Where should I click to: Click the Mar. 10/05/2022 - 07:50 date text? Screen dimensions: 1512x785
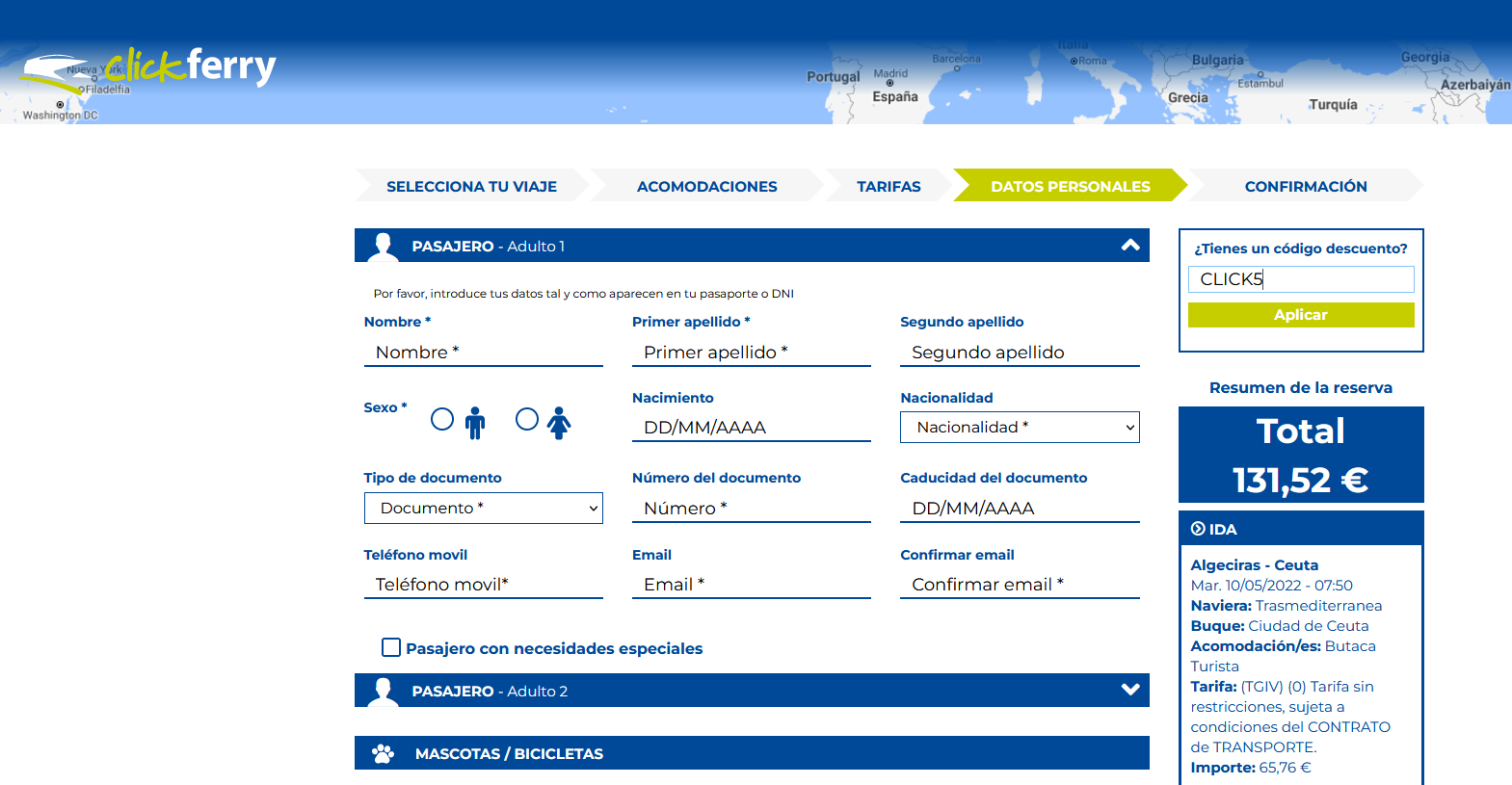(1272, 586)
